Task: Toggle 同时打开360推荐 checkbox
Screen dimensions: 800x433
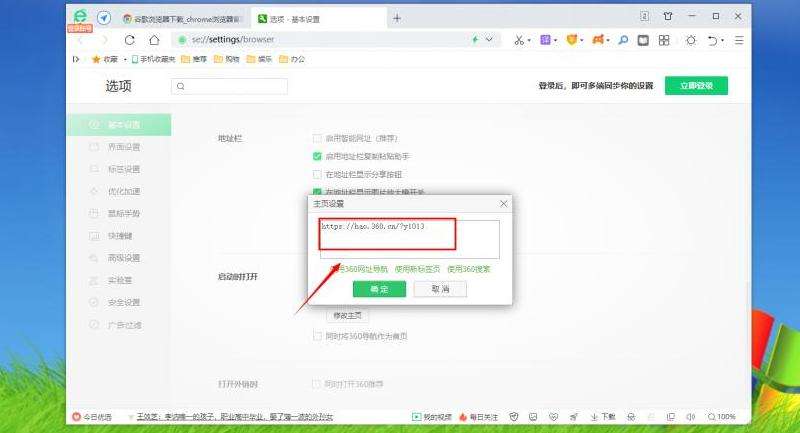Action: coord(317,384)
